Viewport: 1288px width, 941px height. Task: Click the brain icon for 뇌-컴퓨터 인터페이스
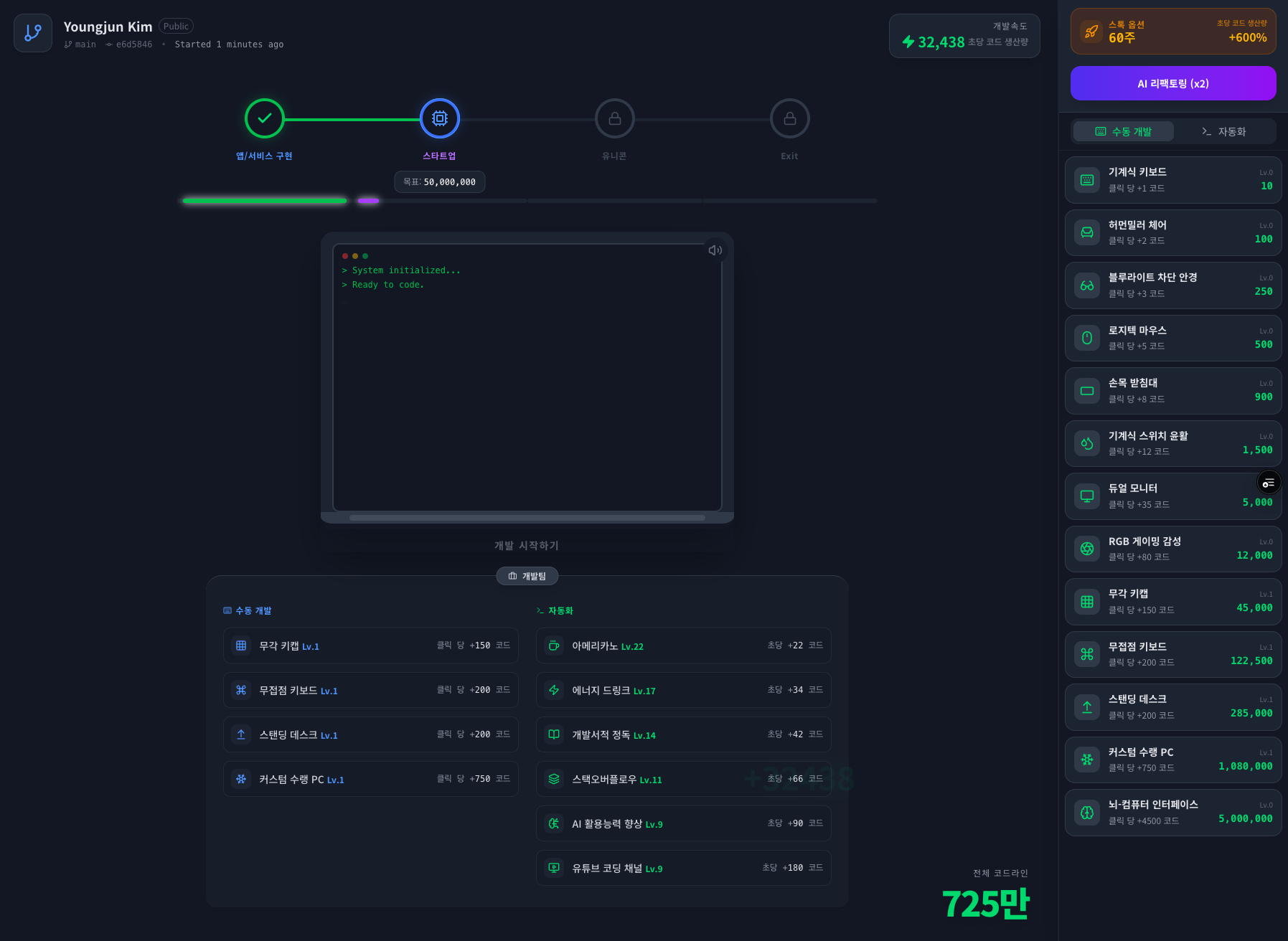tap(1087, 813)
